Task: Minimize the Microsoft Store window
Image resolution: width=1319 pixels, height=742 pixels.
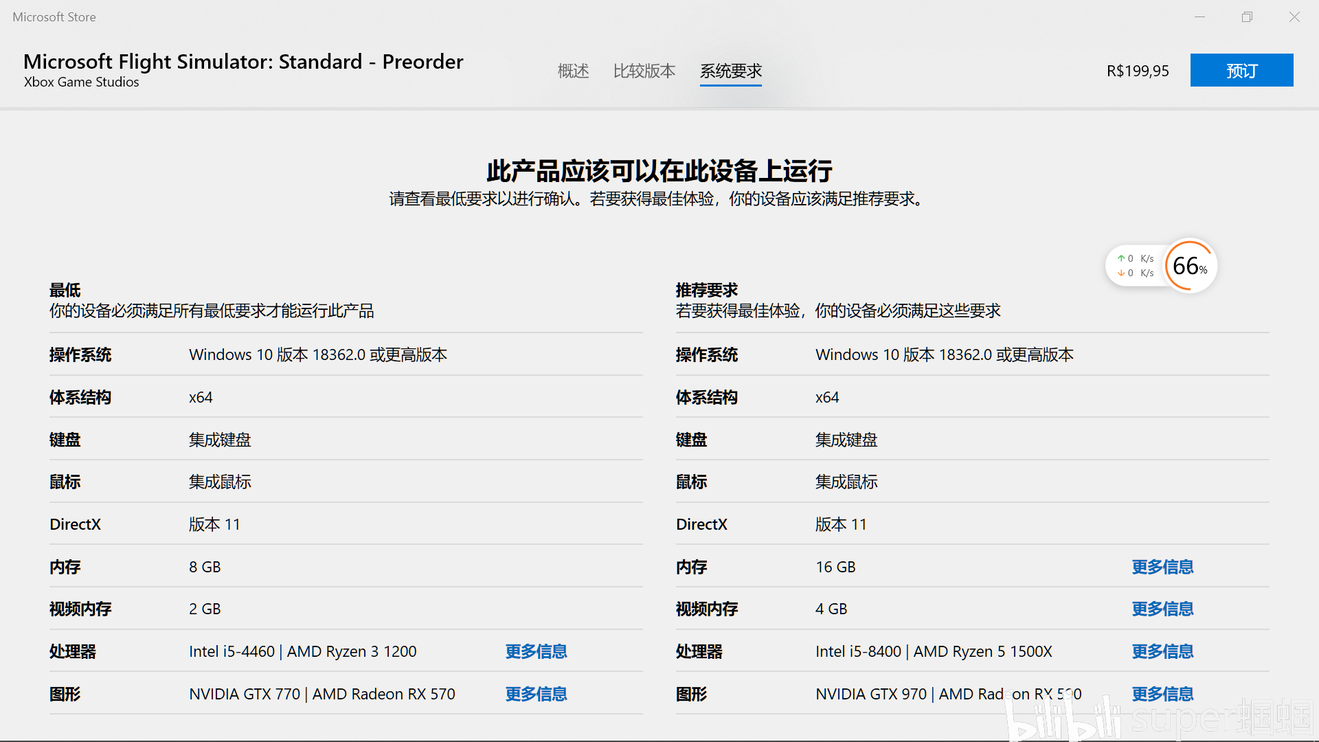Action: tap(1200, 17)
